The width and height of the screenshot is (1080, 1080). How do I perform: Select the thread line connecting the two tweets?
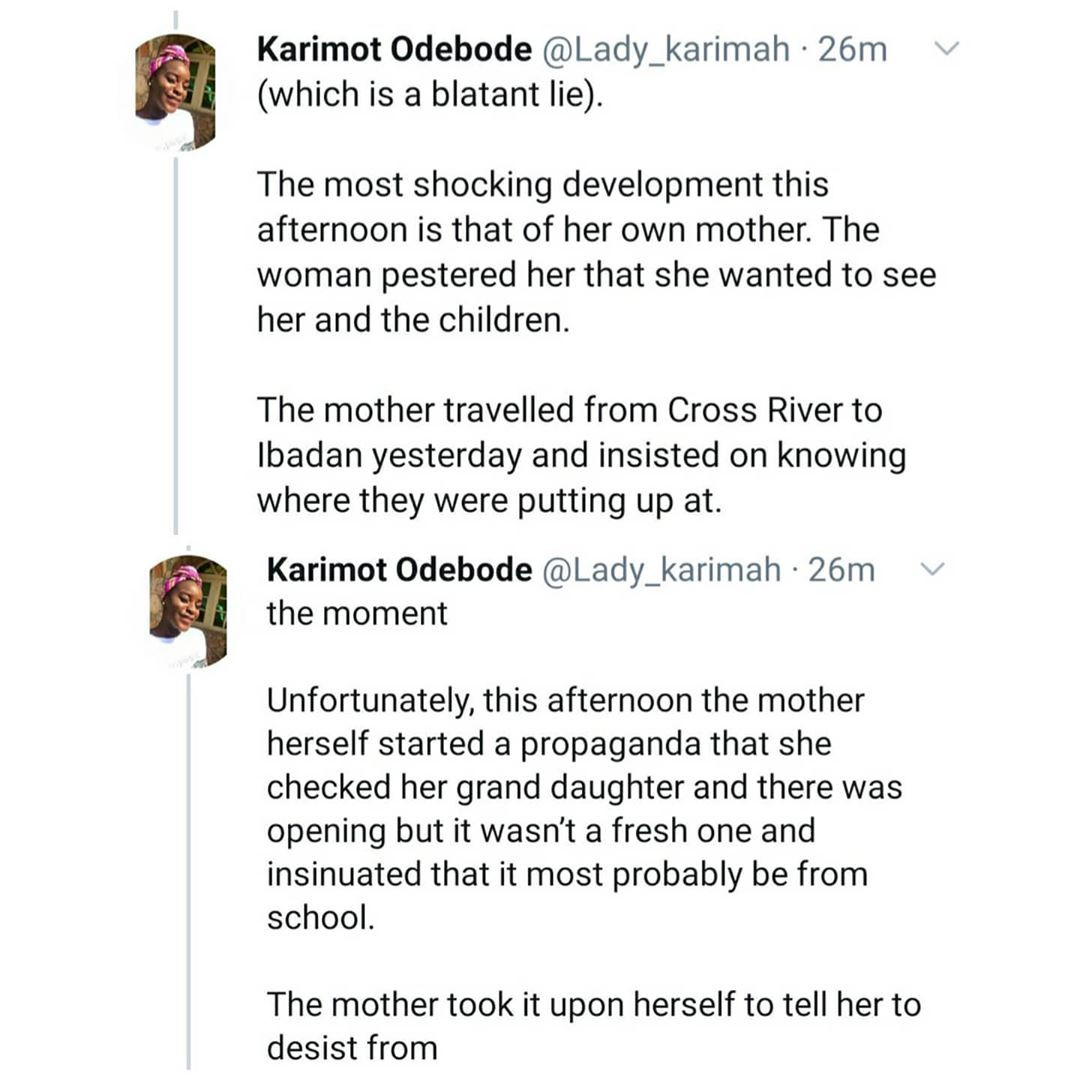176,344
